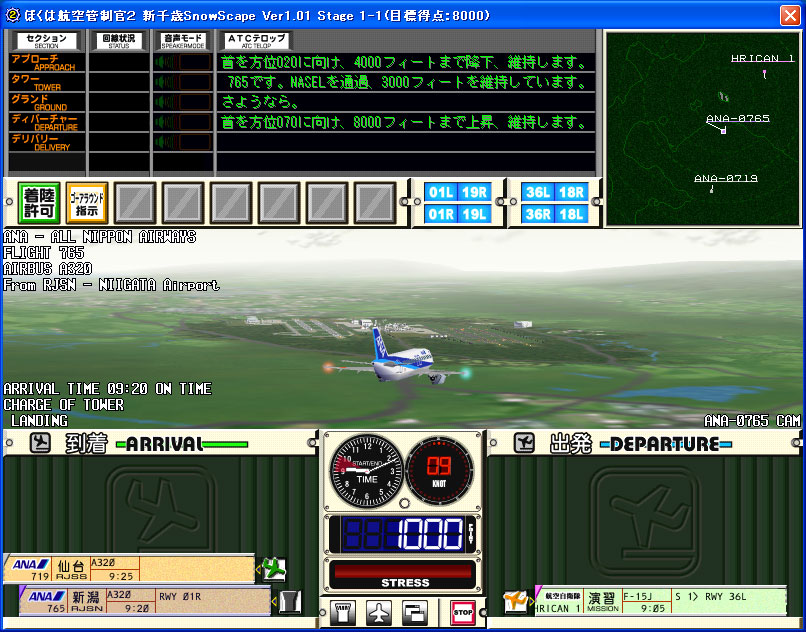This screenshot has width=806, height=632.
Task: Switch to the control tower view icon
Action: click(x=343, y=612)
